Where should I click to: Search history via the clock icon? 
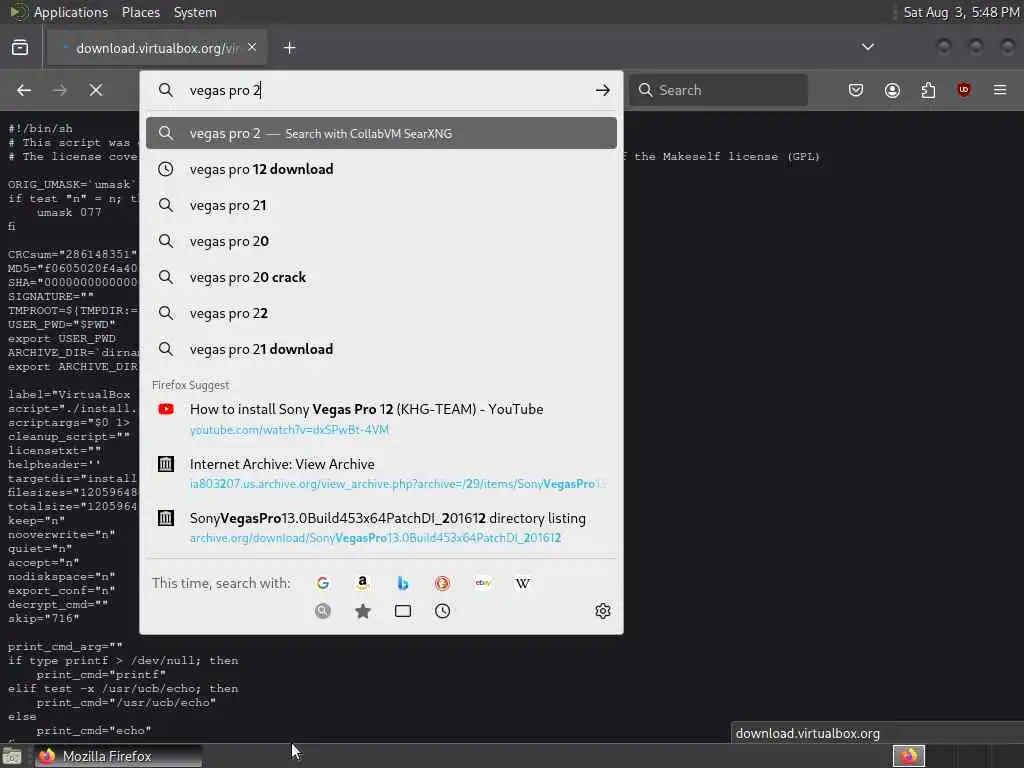[443, 611]
